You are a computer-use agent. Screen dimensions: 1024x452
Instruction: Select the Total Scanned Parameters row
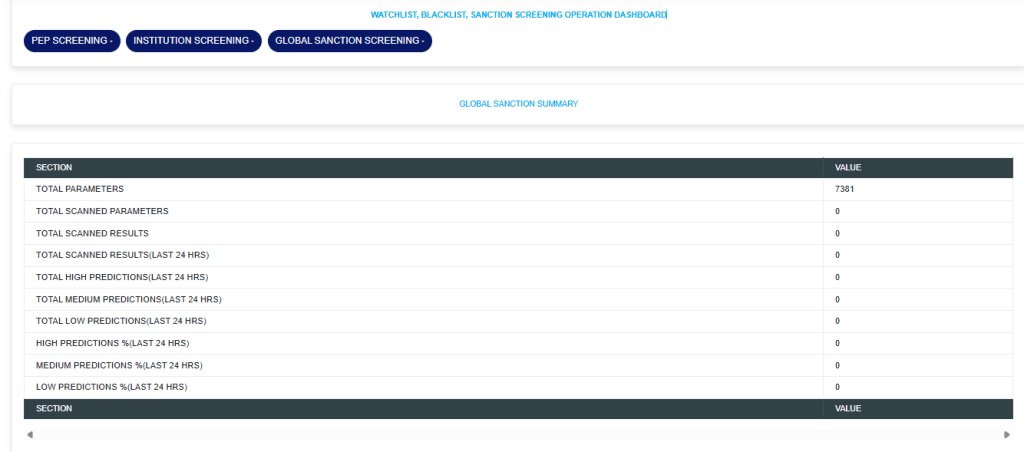click(102, 211)
